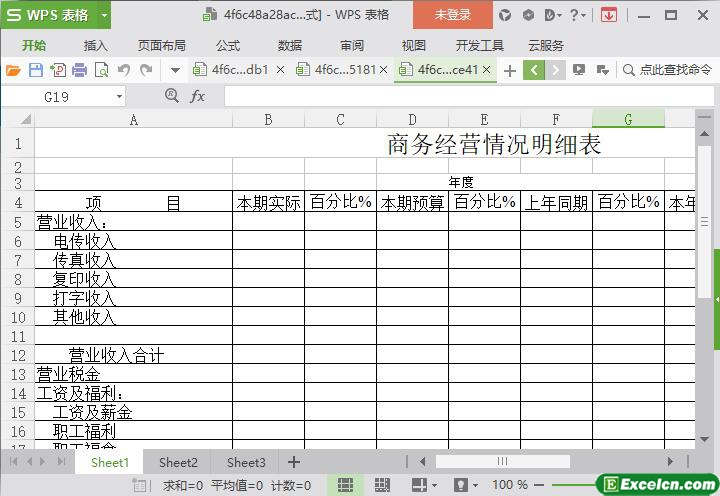Switch to page break preview view
The image size is (720, 496).
tap(382, 485)
